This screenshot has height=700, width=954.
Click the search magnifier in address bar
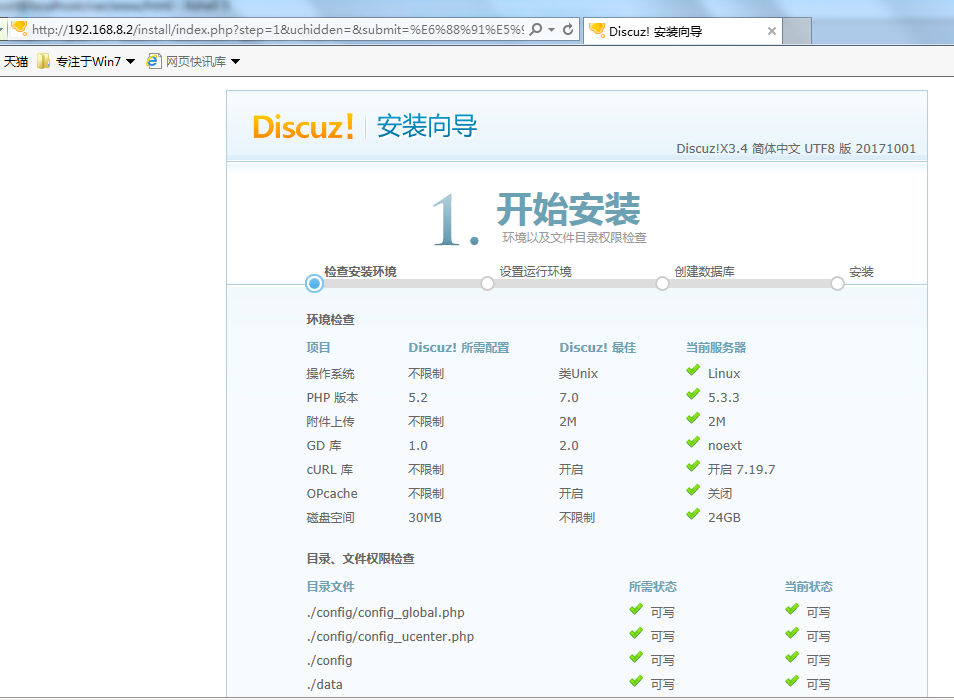click(x=535, y=29)
